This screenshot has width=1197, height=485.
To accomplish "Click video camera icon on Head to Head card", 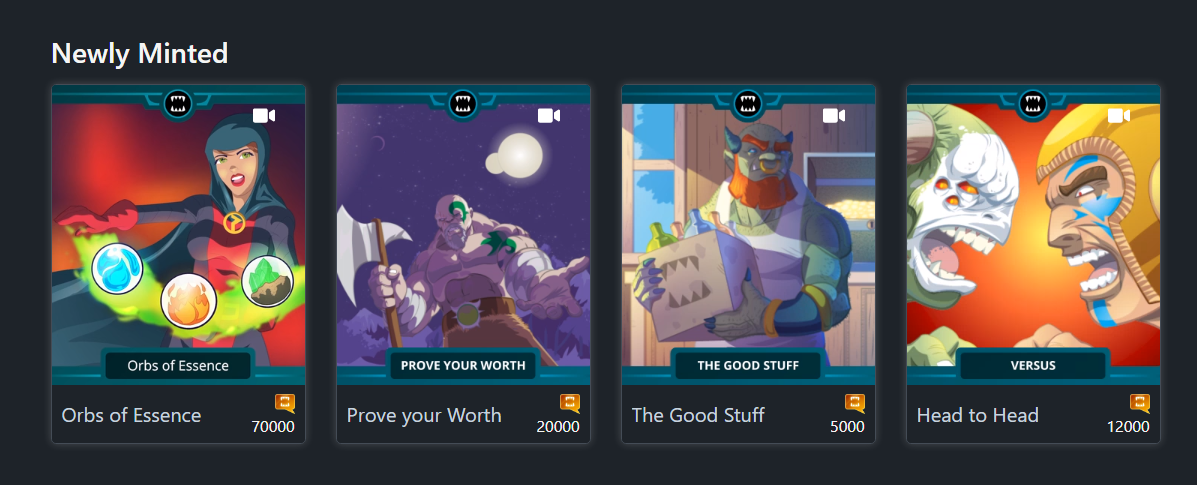I will pyautogui.click(x=1118, y=115).
